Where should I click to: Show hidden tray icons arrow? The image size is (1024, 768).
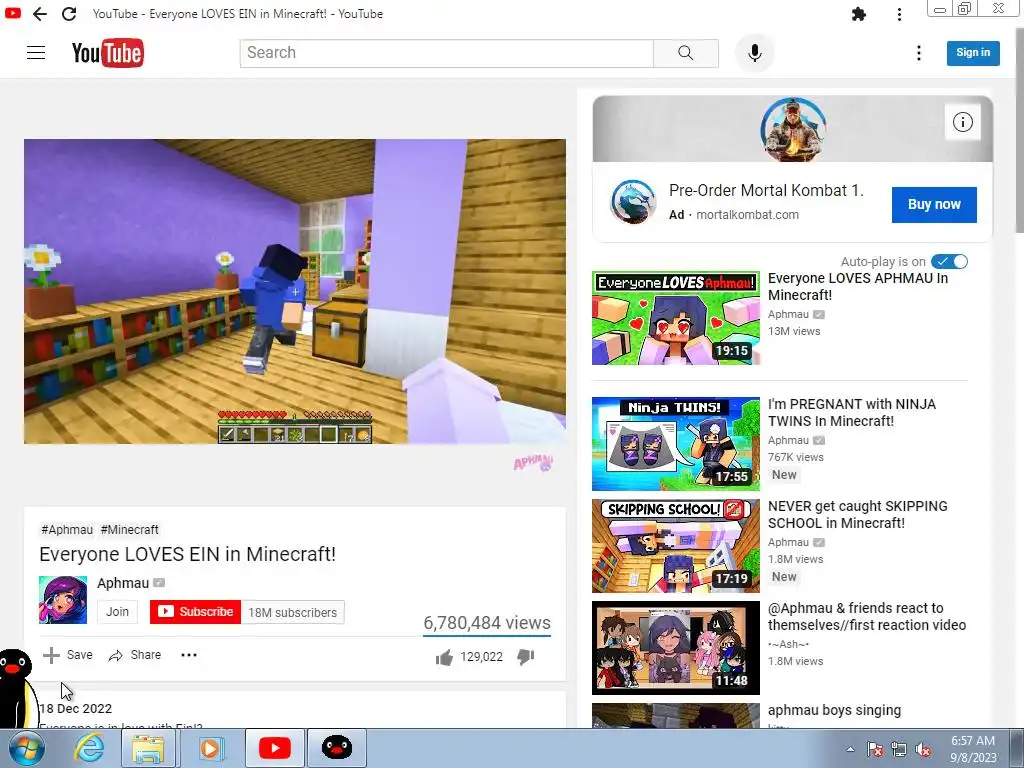(x=850, y=750)
